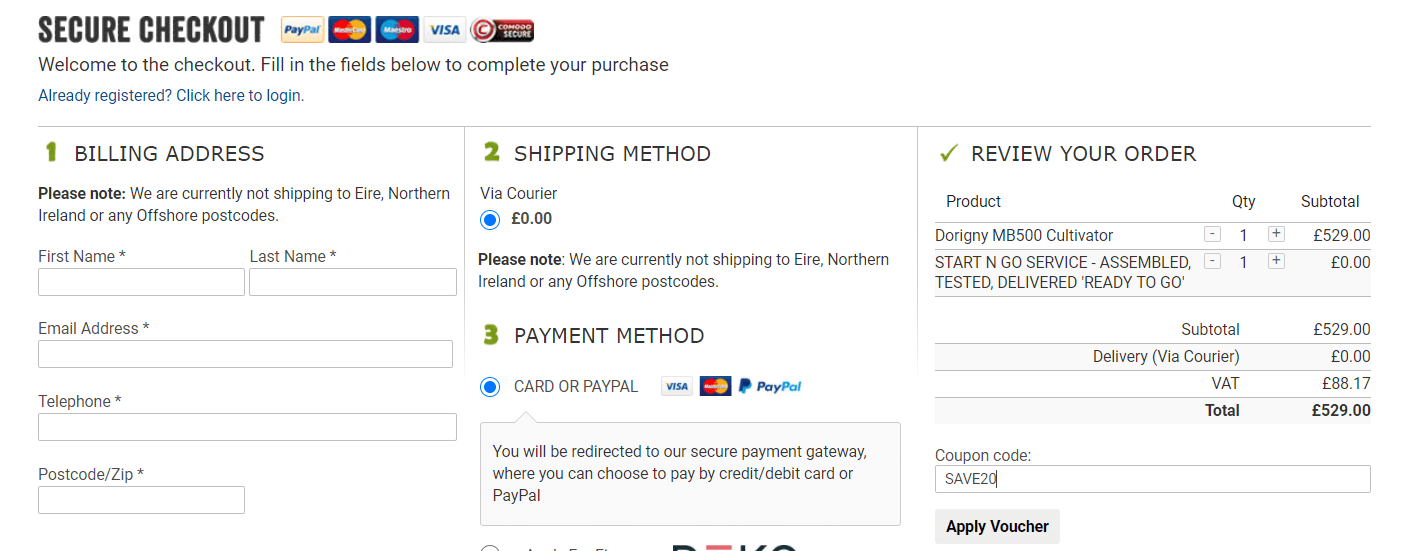Click the Apply Voucher button
The height and width of the screenshot is (551, 1407).
pos(997,526)
